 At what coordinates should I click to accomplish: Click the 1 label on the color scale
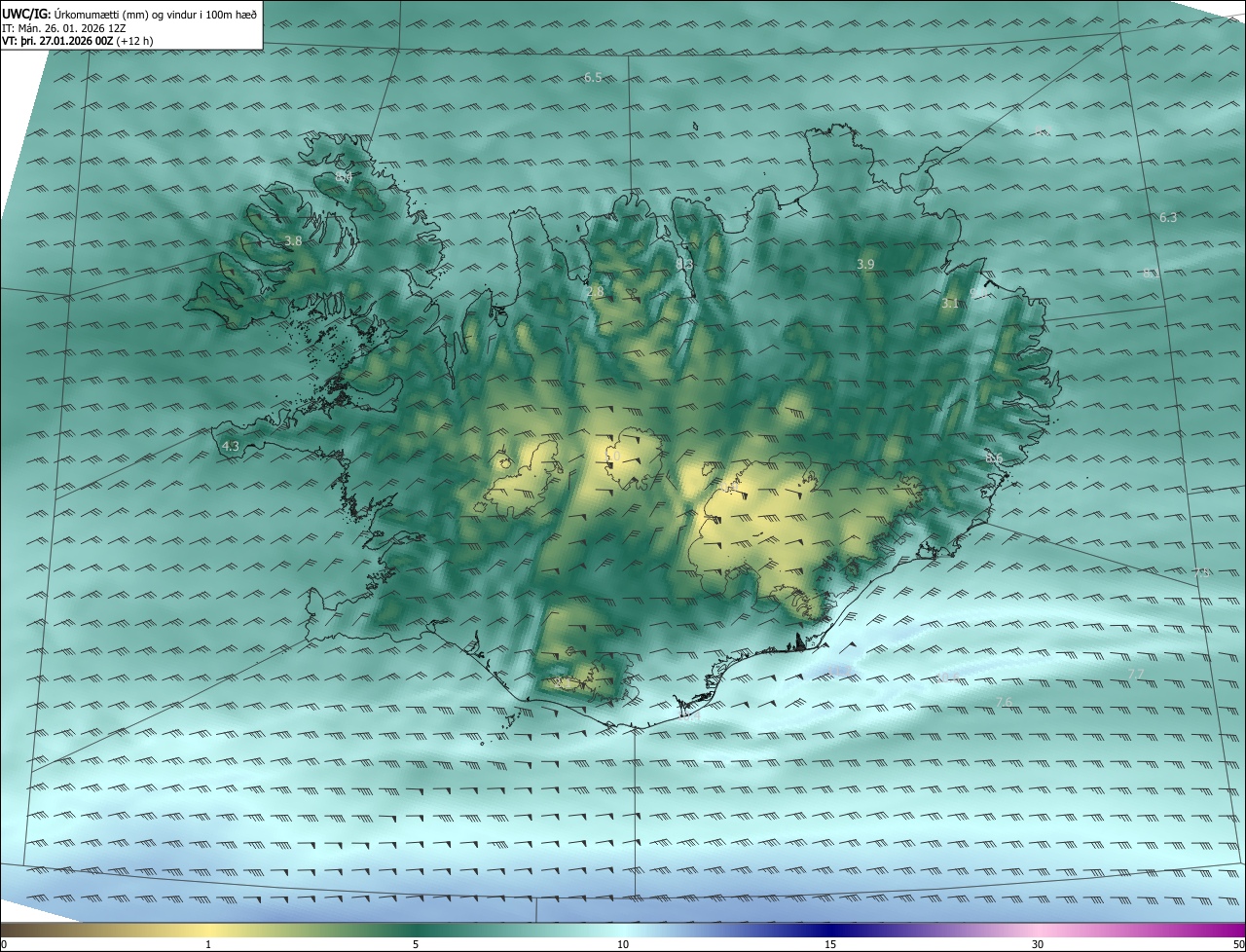[x=208, y=944]
